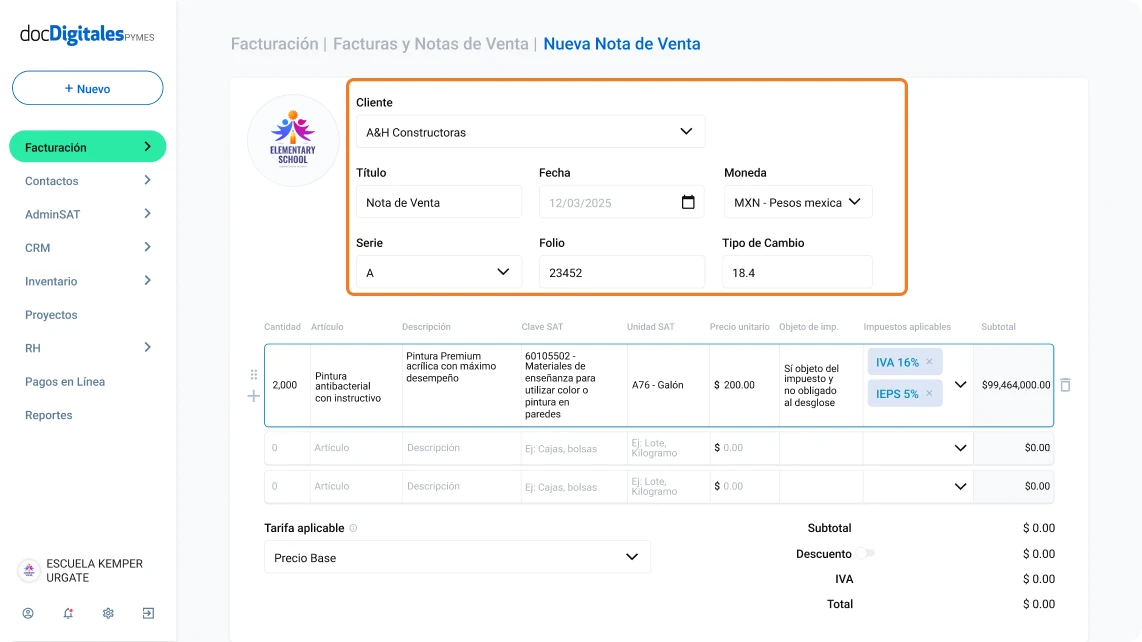Click the Nuevo button
The width and height of the screenshot is (1142, 642).
click(88, 88)
